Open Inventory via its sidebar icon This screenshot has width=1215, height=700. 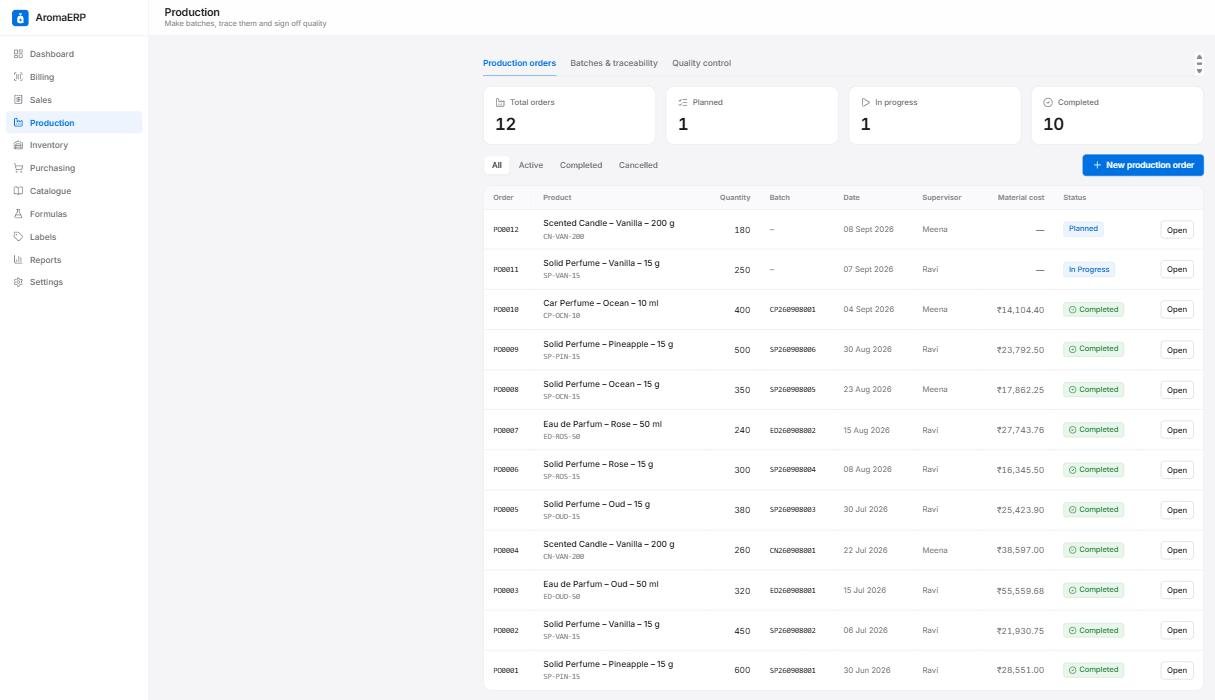pos(18,145)
